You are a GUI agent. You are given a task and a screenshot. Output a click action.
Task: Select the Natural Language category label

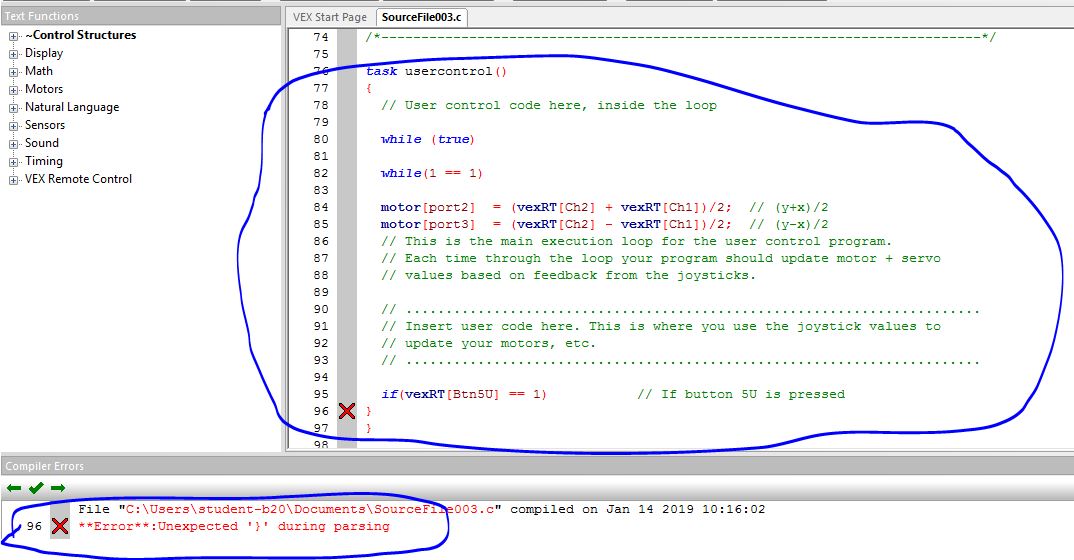[x=72, y=107]
